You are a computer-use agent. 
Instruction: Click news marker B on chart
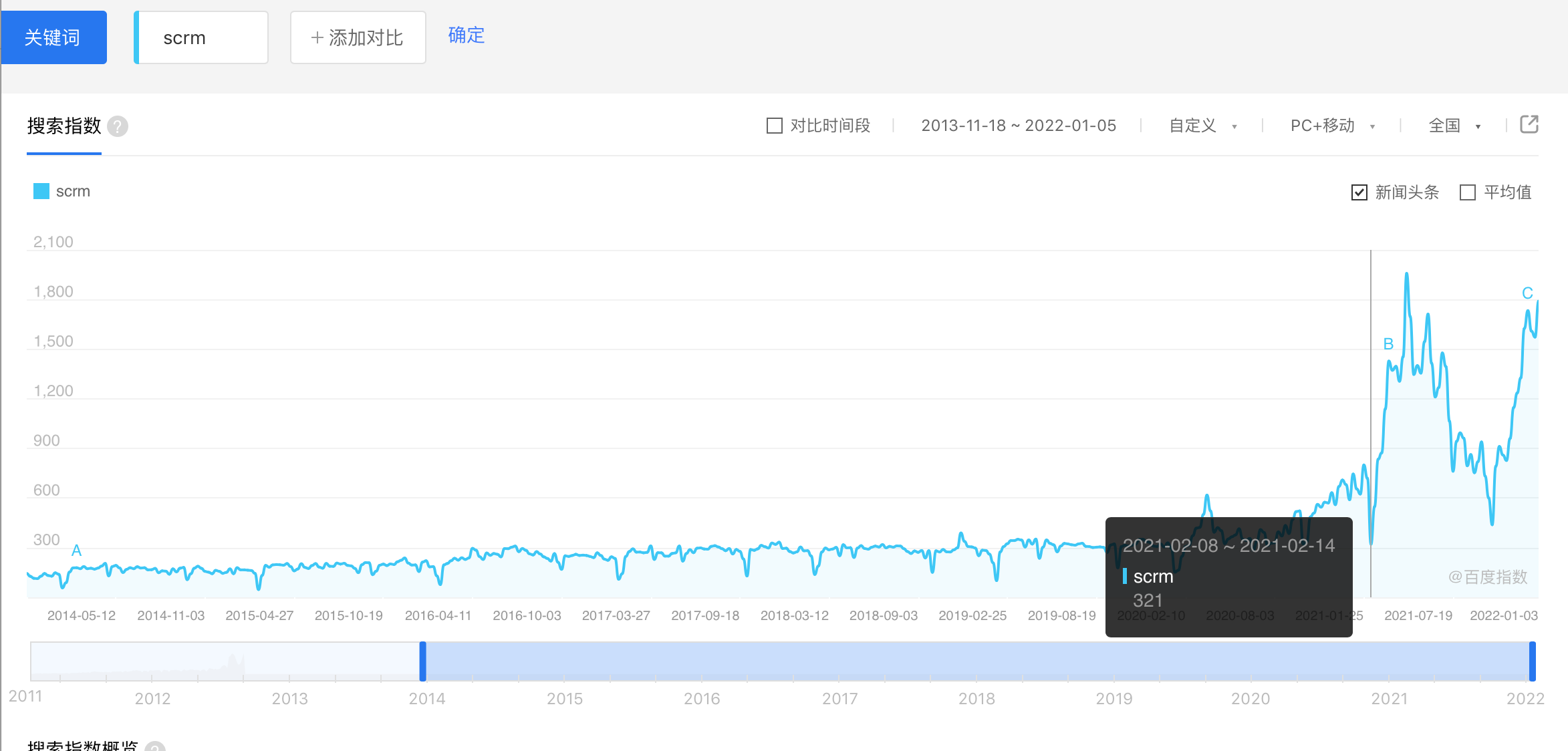tap(1388, 344)
